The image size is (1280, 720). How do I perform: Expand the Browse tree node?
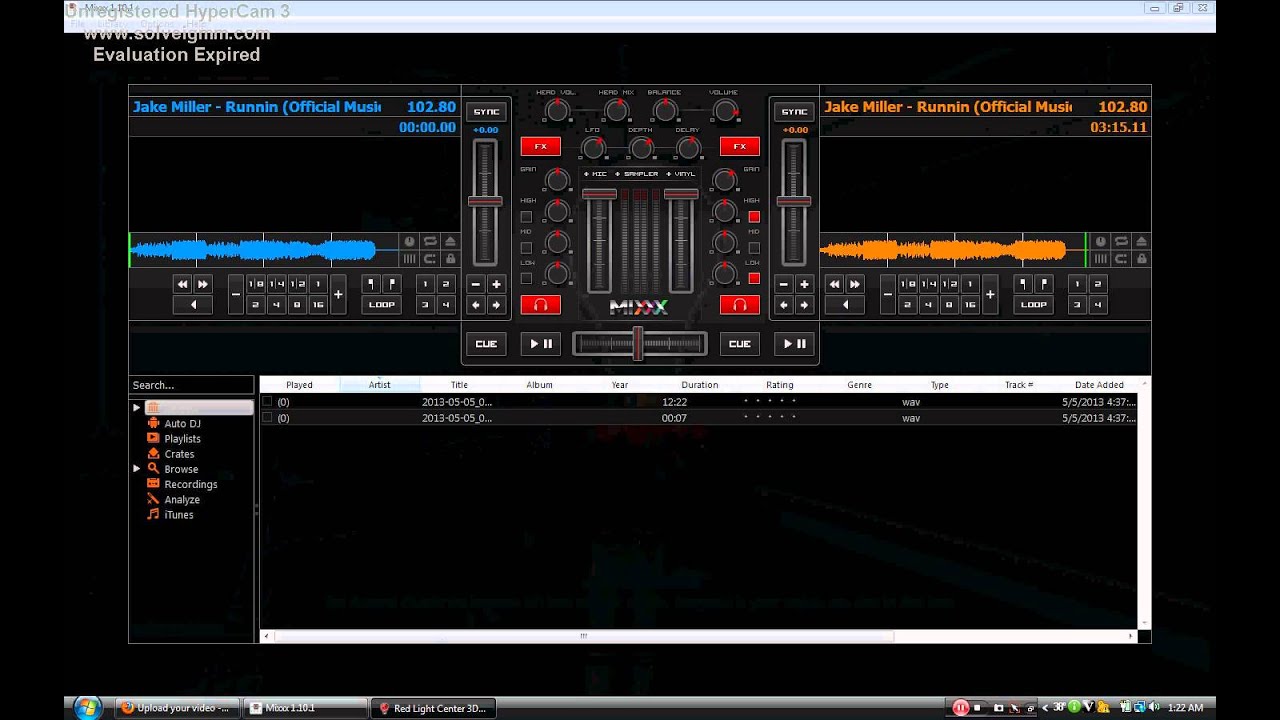(x=137, y=469)
